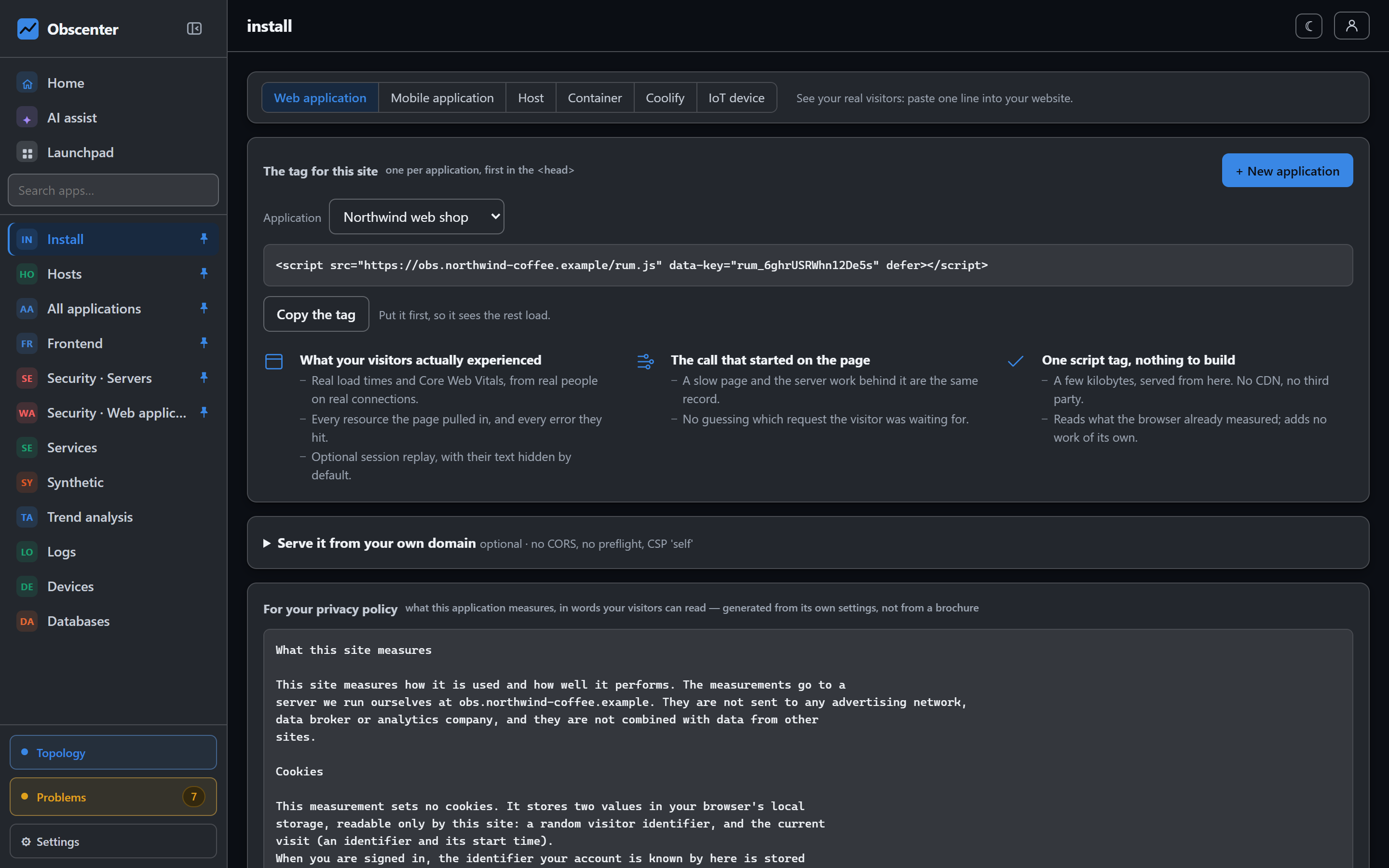
Task: Click the Launchpad grid icon
Action: click(x=27, y=153)
